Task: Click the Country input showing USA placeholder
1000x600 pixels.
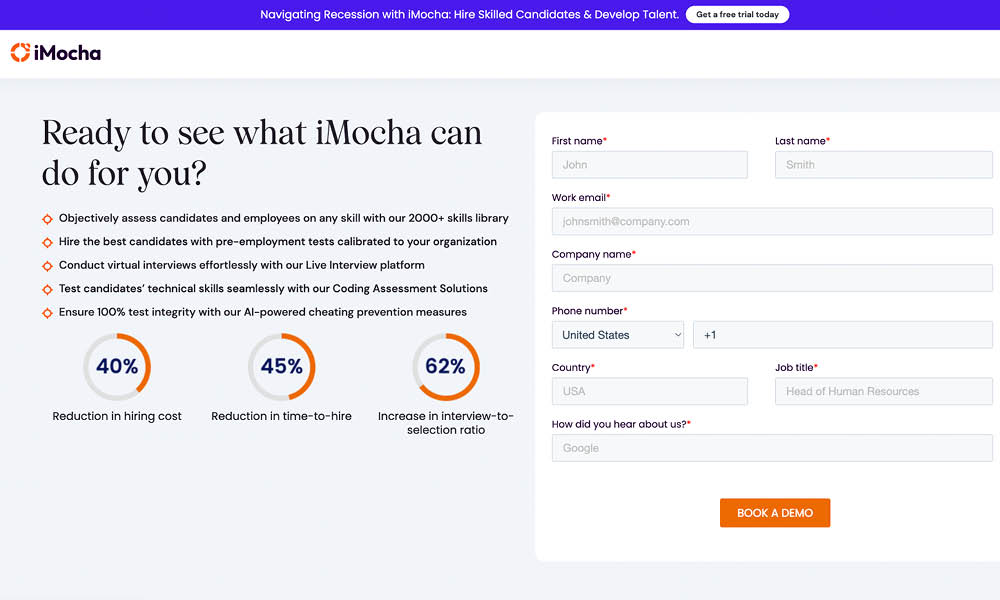Action: (649, 391)
